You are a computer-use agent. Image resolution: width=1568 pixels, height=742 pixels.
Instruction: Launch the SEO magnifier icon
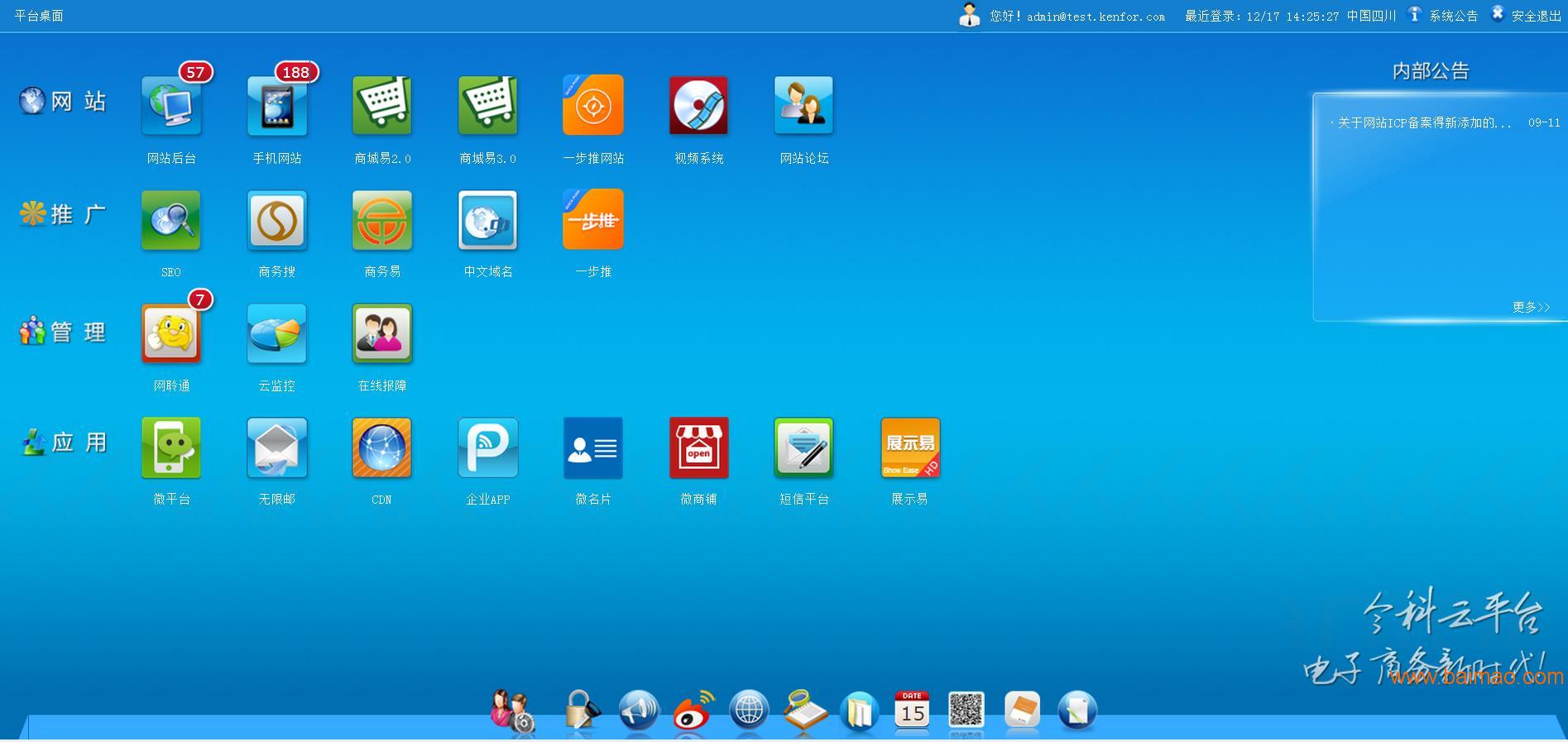(x=171, y=220)
